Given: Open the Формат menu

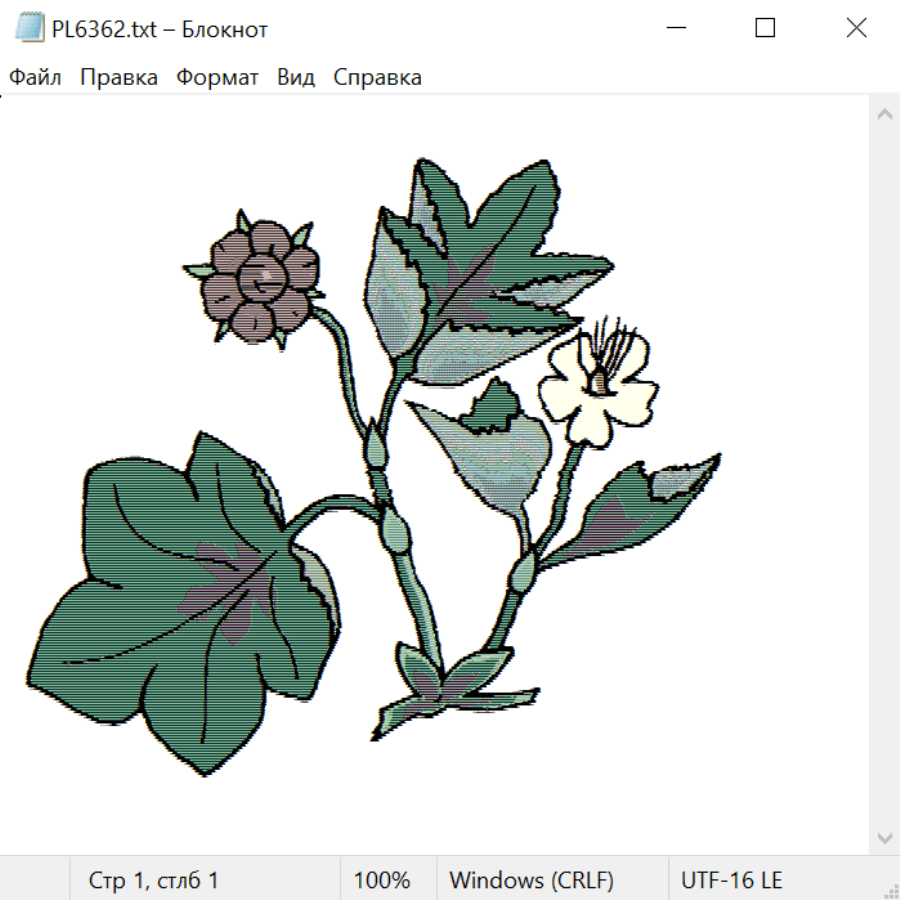Looking at the screenshot, I should point(218,77).
